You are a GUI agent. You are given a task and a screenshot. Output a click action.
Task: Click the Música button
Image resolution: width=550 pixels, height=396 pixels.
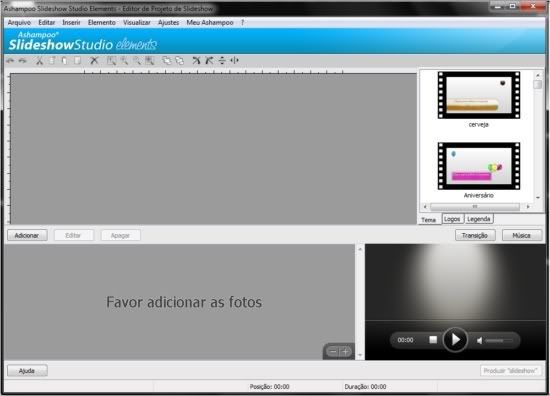522,235
